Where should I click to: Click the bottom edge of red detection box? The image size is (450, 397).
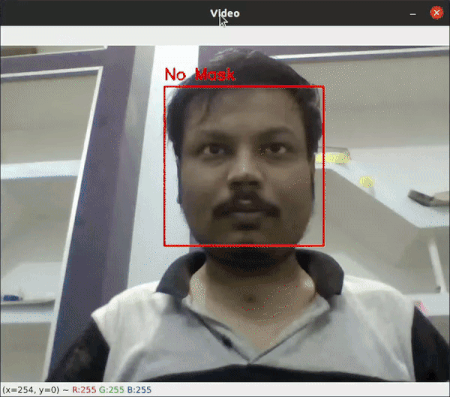point(244,246)
